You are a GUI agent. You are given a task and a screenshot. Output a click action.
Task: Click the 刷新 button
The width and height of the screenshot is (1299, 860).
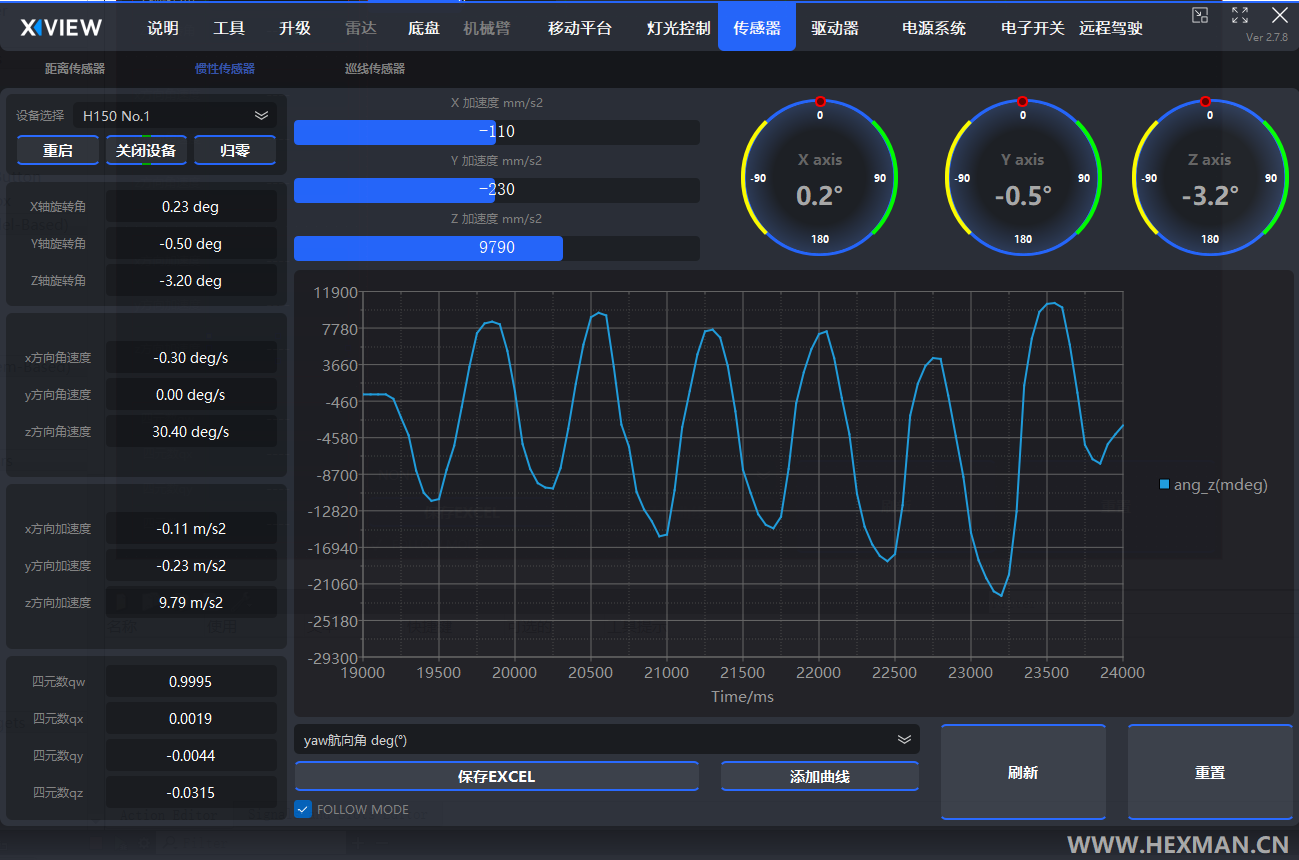coord(1023,772)
